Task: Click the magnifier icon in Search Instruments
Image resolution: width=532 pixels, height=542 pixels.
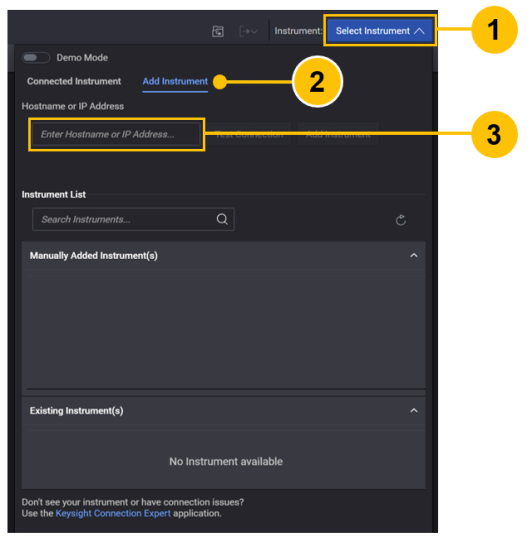Action: [222, 219]
